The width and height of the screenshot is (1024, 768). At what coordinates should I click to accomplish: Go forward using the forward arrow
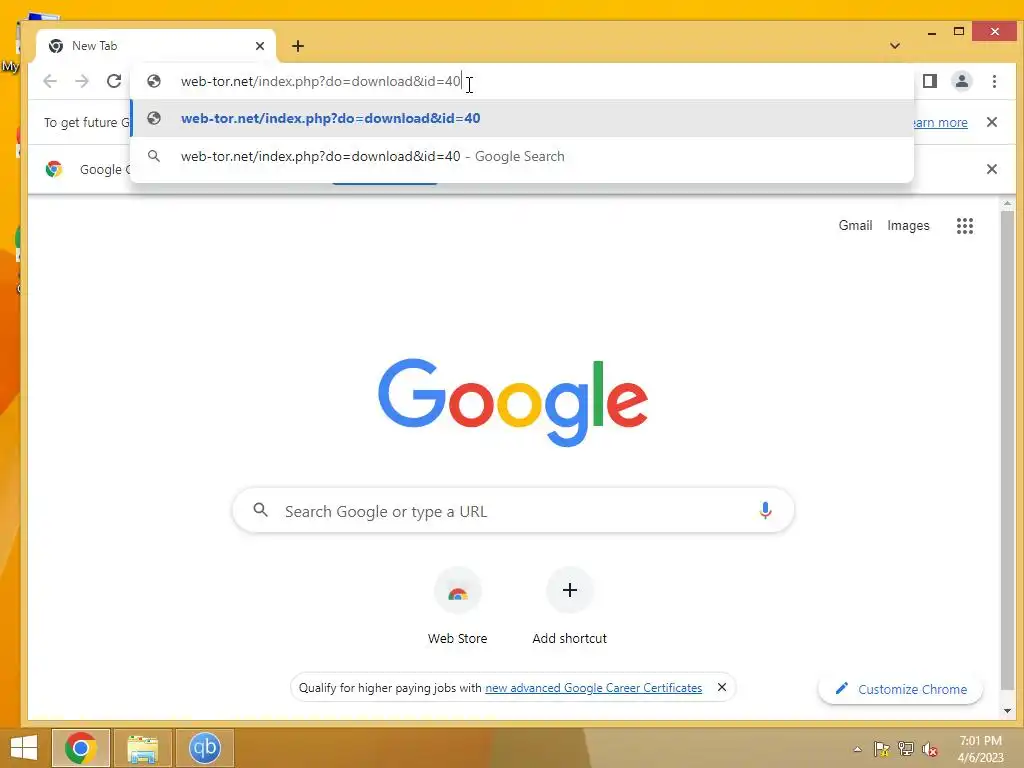82,81
